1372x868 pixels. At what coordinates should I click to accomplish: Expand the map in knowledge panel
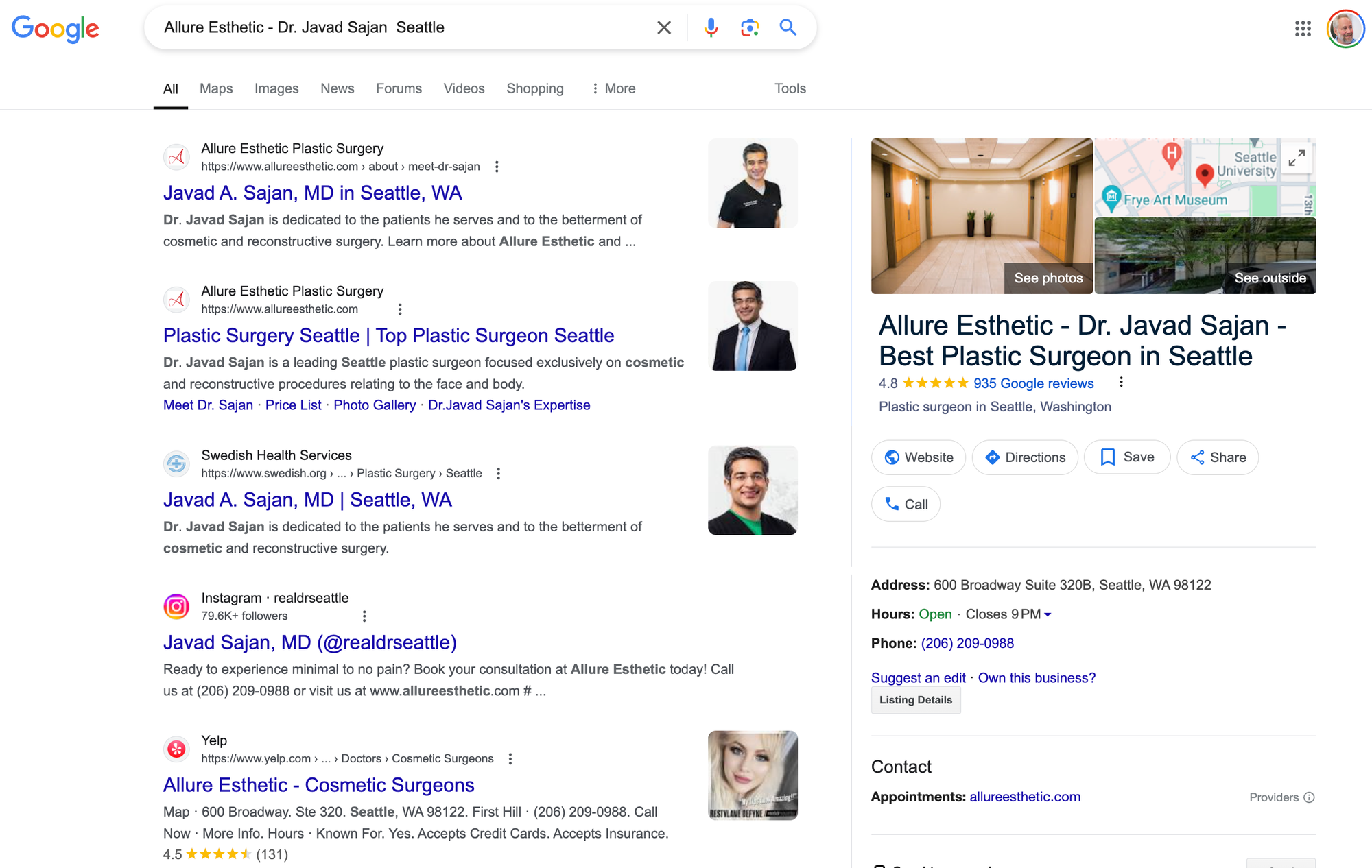point(1296,158)
